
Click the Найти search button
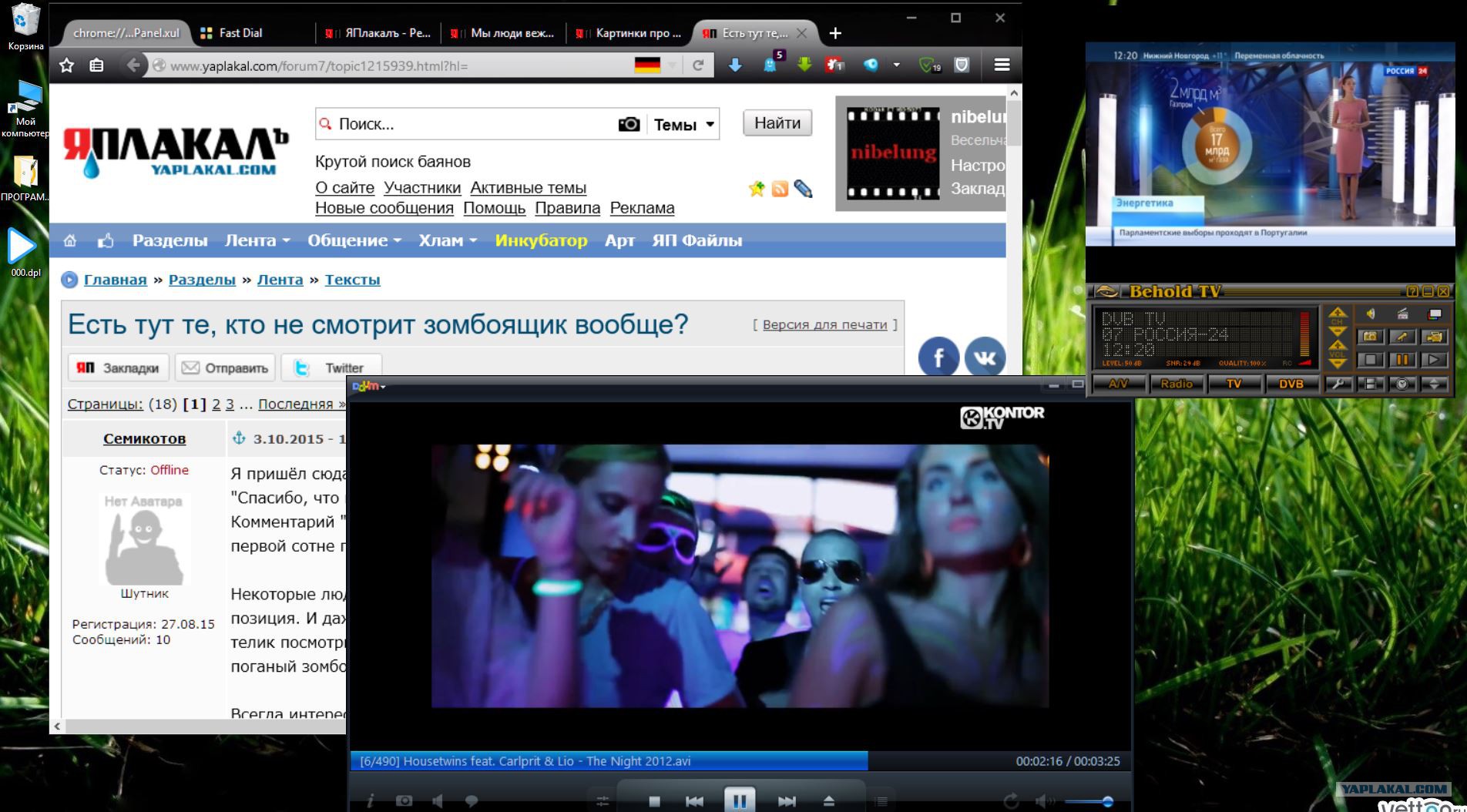pyautogui.click(x=777, y=123)
